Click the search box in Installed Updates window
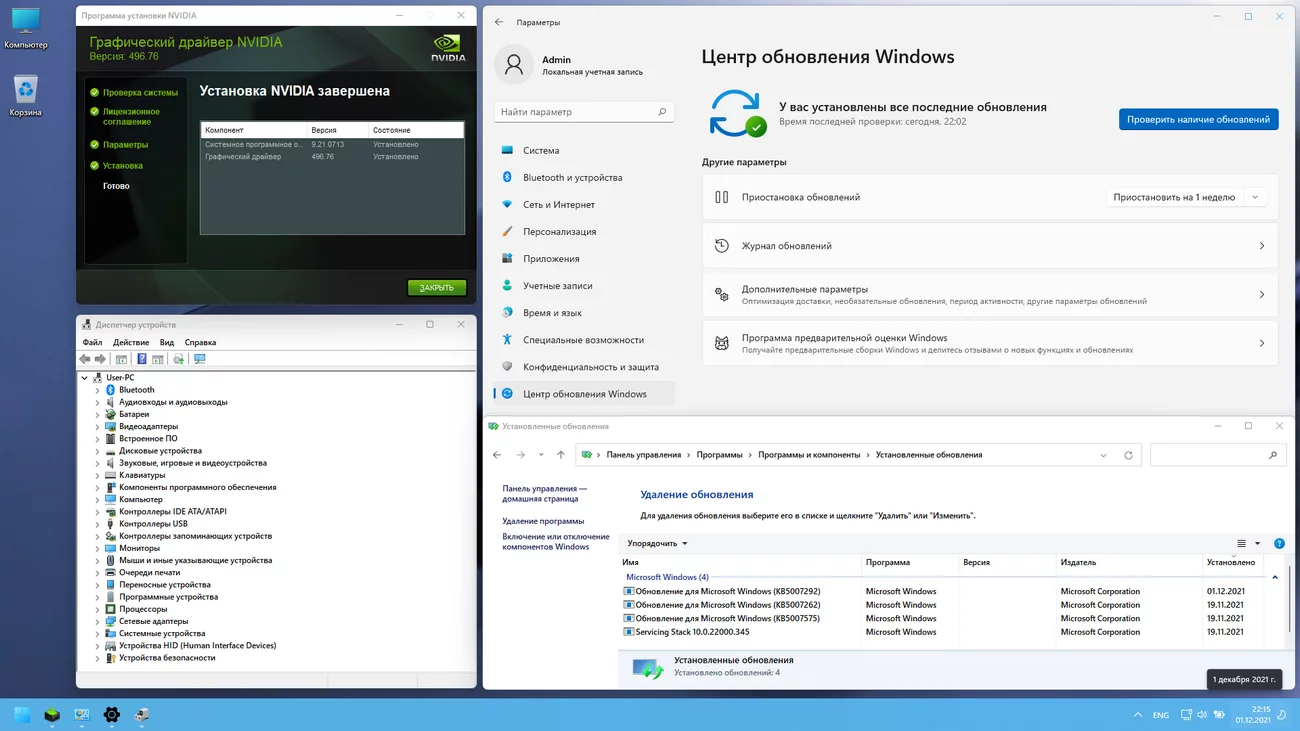 (x=1217, y=455)
